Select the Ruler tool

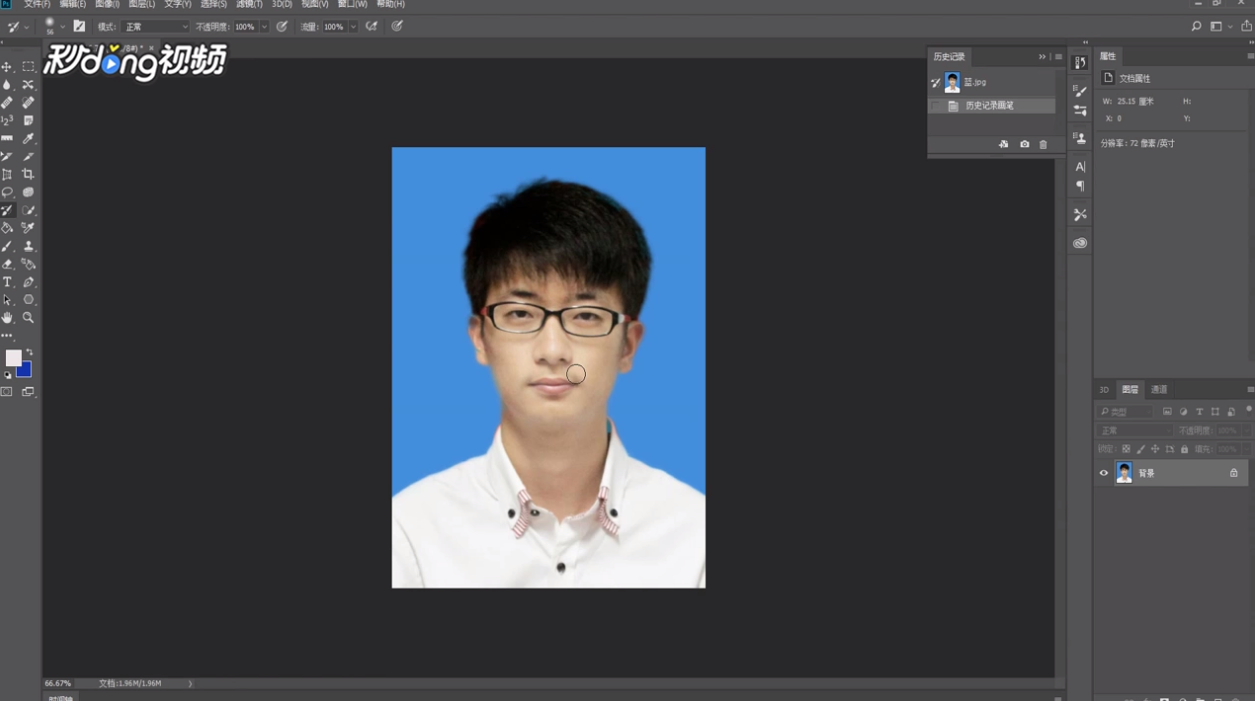[7, 138]
